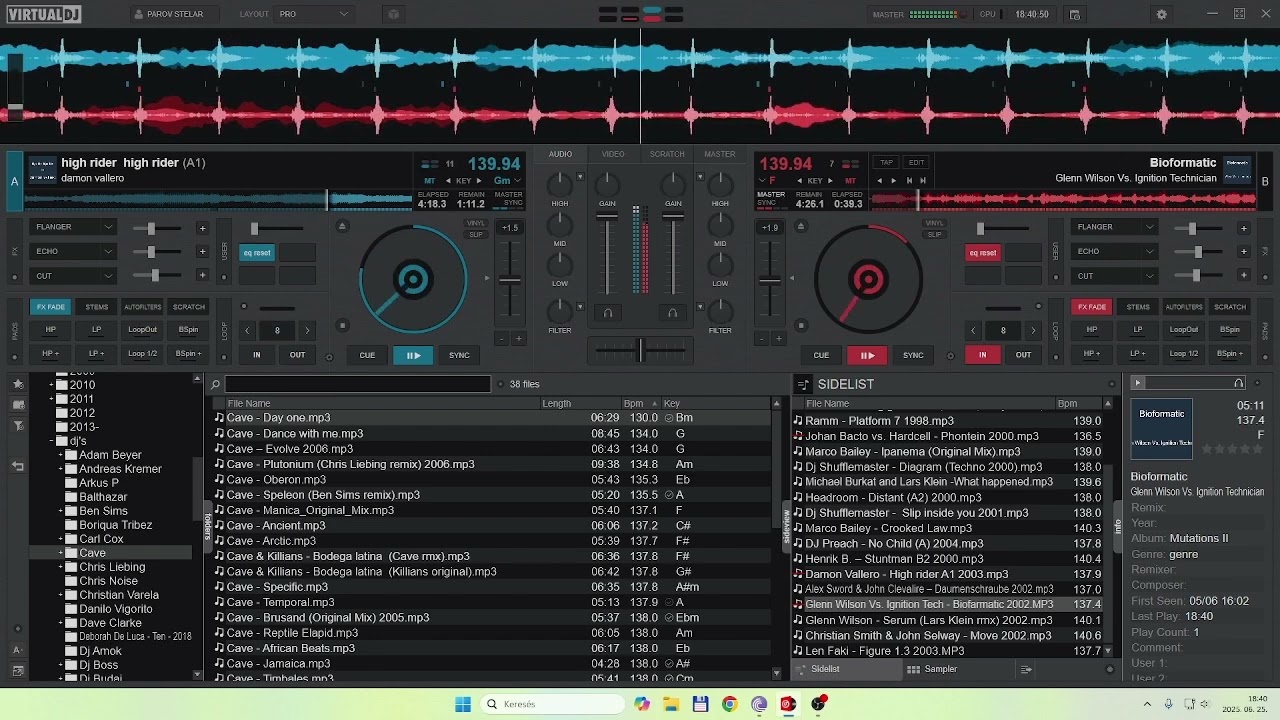This screenshot has width=1280, height=720.
Task: Switch to the SCRATCH mixer tab
Action: [x=667, y=154]
